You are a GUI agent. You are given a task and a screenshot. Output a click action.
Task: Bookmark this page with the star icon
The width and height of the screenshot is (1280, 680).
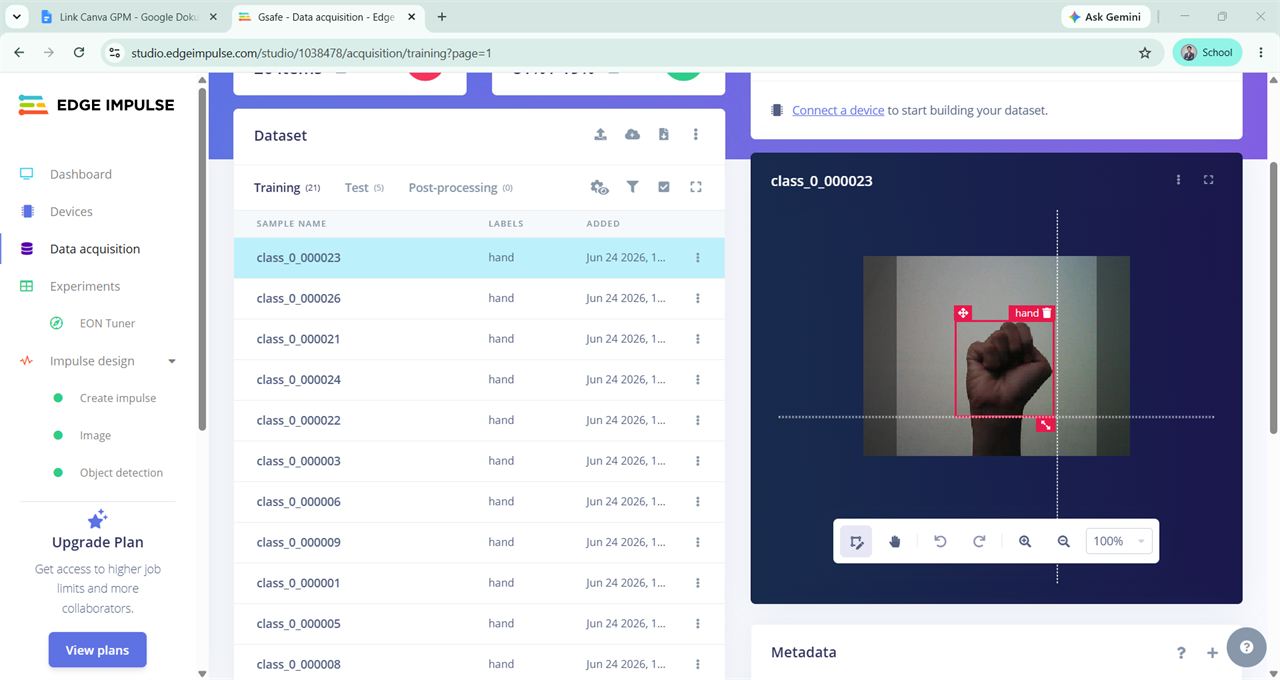(x=1145, y=53)
